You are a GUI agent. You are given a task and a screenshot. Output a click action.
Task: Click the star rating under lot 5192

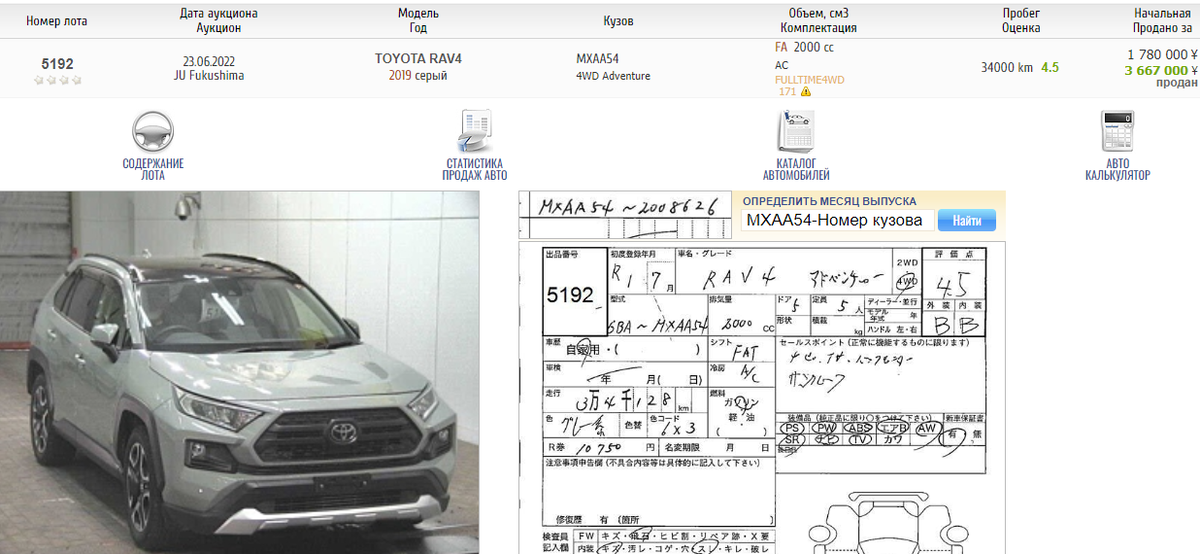57,80
